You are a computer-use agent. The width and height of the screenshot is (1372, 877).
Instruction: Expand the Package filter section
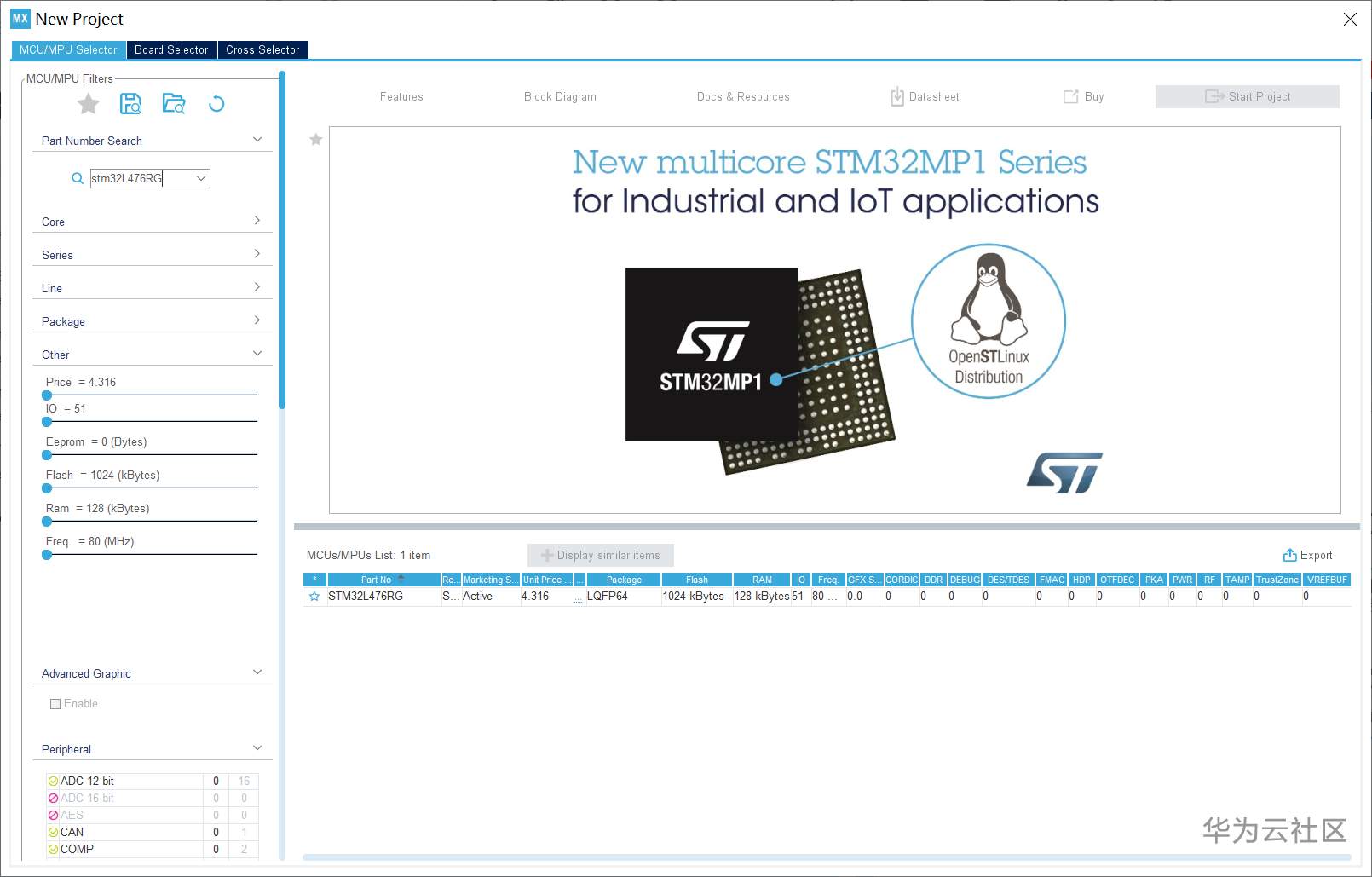tap(257, 320)
